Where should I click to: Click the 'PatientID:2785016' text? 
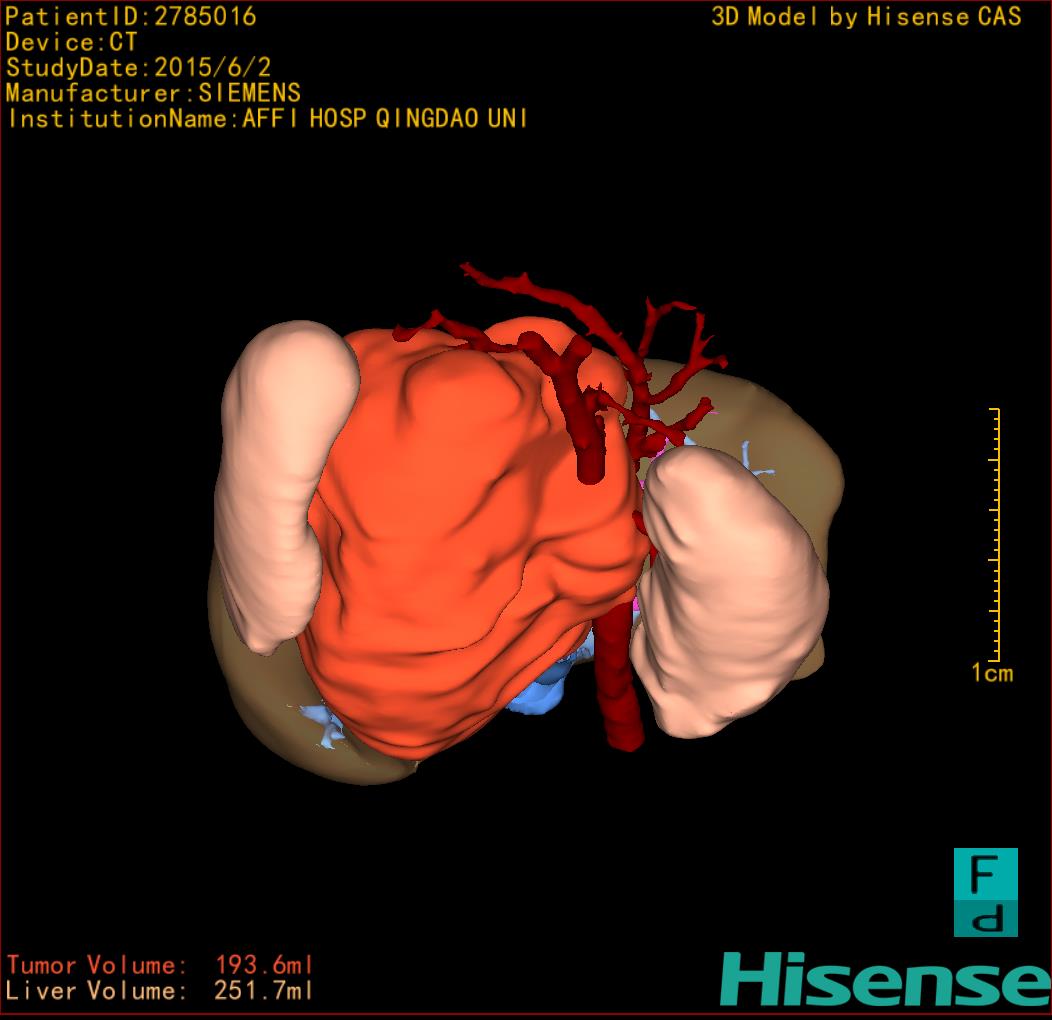131,17
